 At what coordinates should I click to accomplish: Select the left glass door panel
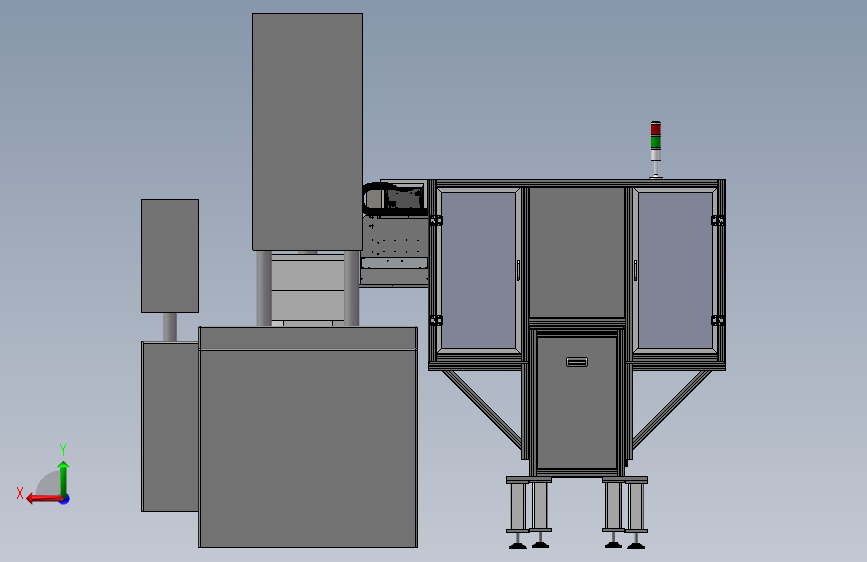coord(479,270)
